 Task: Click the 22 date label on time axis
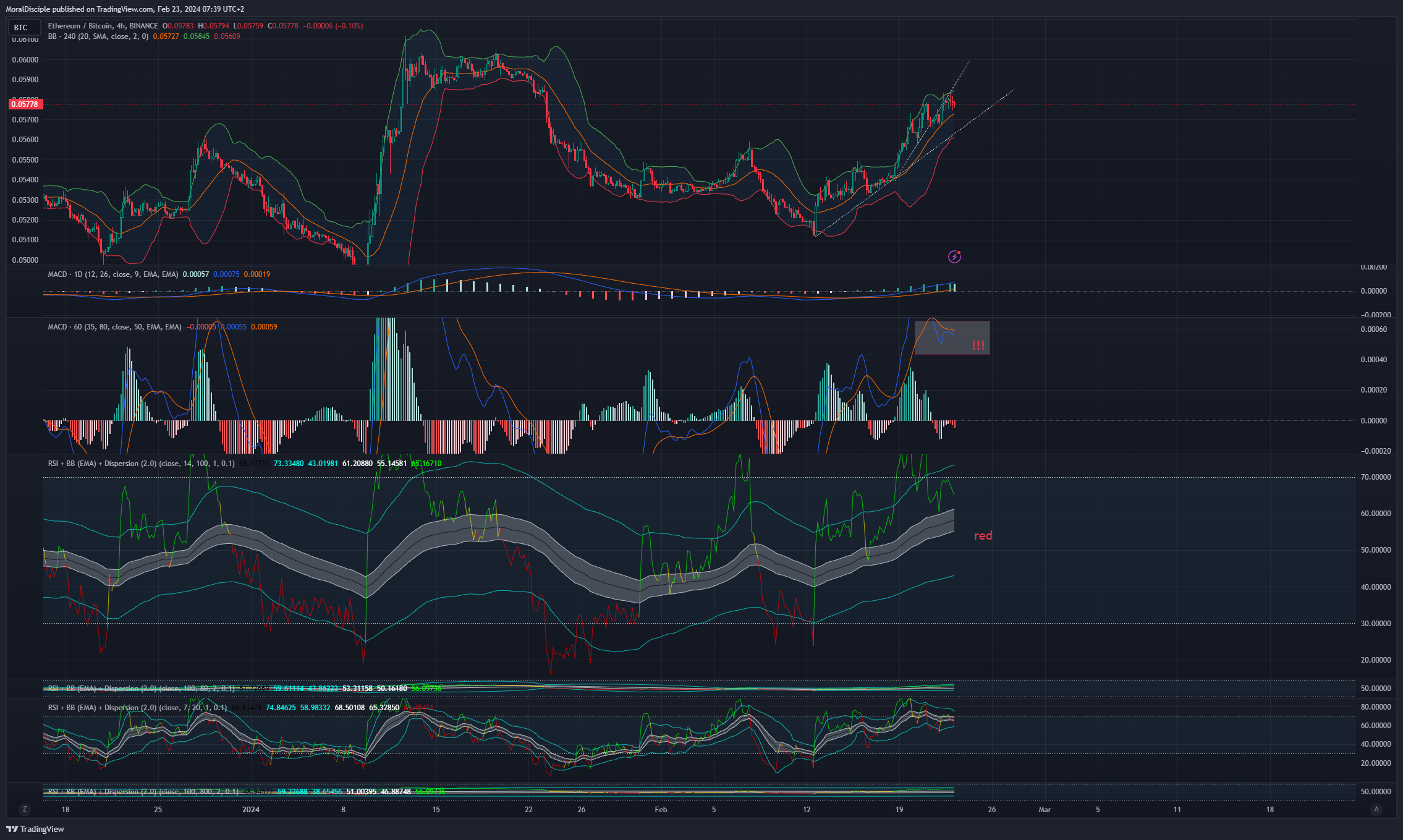tap(528, 810)
